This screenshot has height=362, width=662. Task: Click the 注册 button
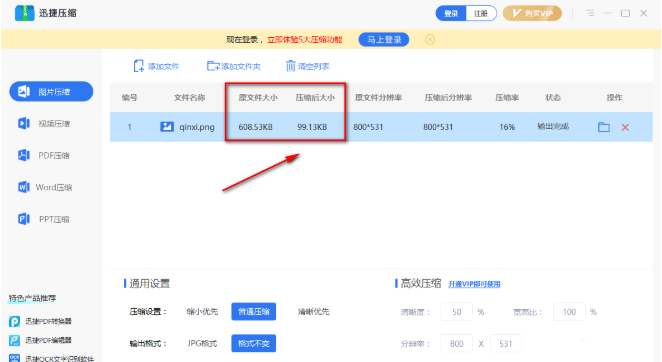pos(481,14)
